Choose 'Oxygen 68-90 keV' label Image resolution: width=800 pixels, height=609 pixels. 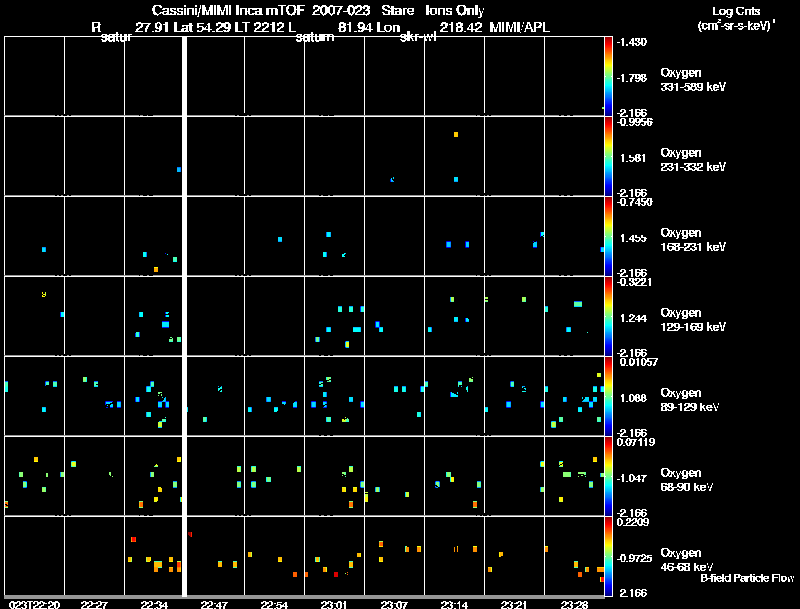[x=686, y=480]
